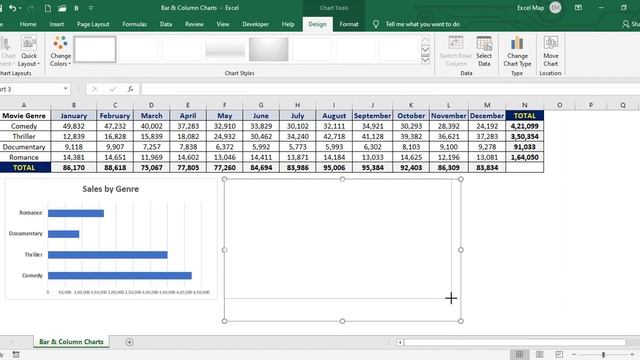Open the Change Colors palette
This screenshot has height=360, width=640.
point(60,51)
